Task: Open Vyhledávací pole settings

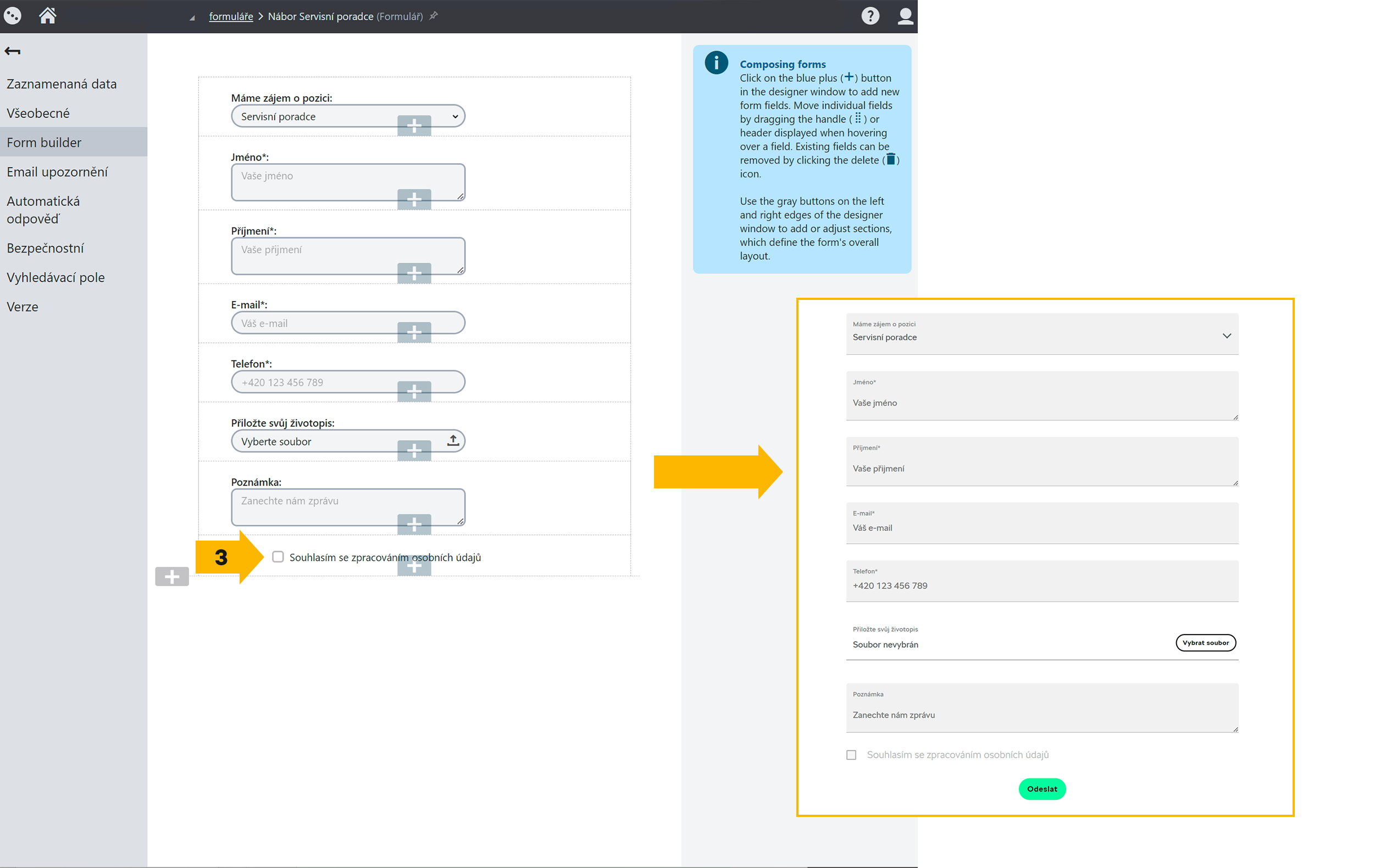Action: tap(74, 277)
